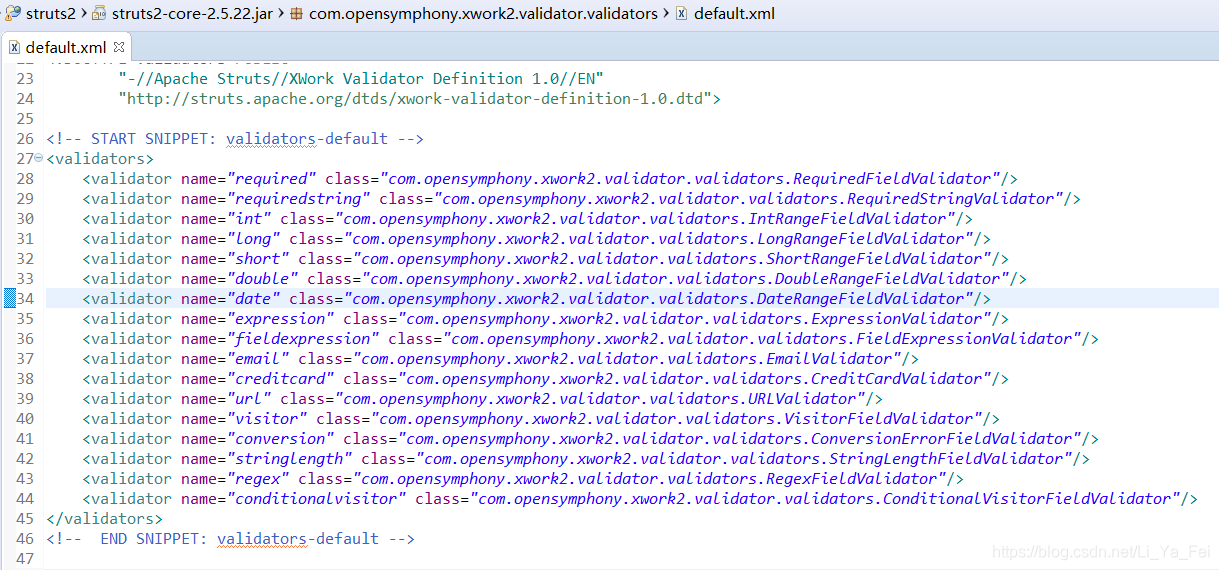
Task: Click name "regex" attribute value
Action: pyautogui.click(x=258, y=478)
